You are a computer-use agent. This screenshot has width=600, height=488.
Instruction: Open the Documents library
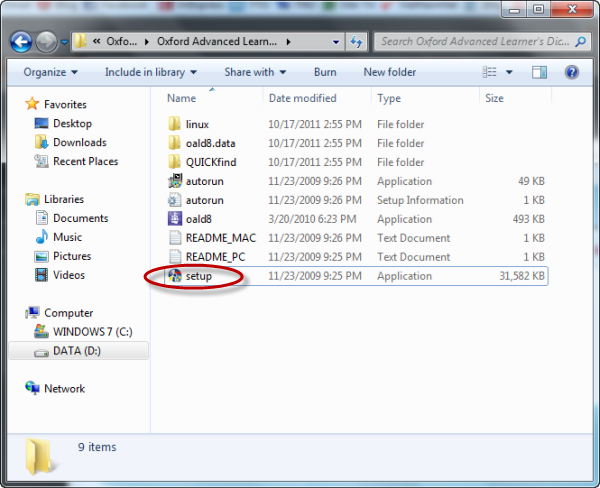80,218
